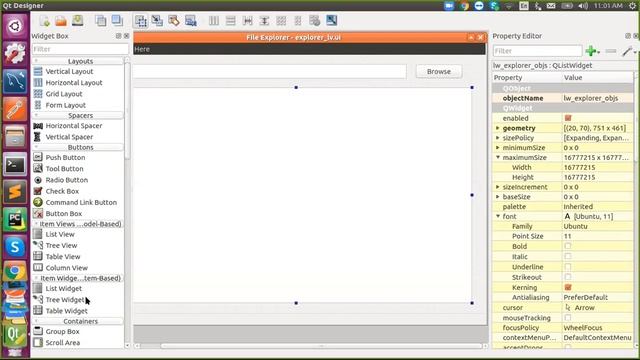Toggle the Bold font checkbox
This screenshot has width=640, height=360.
tap(568, 246)
